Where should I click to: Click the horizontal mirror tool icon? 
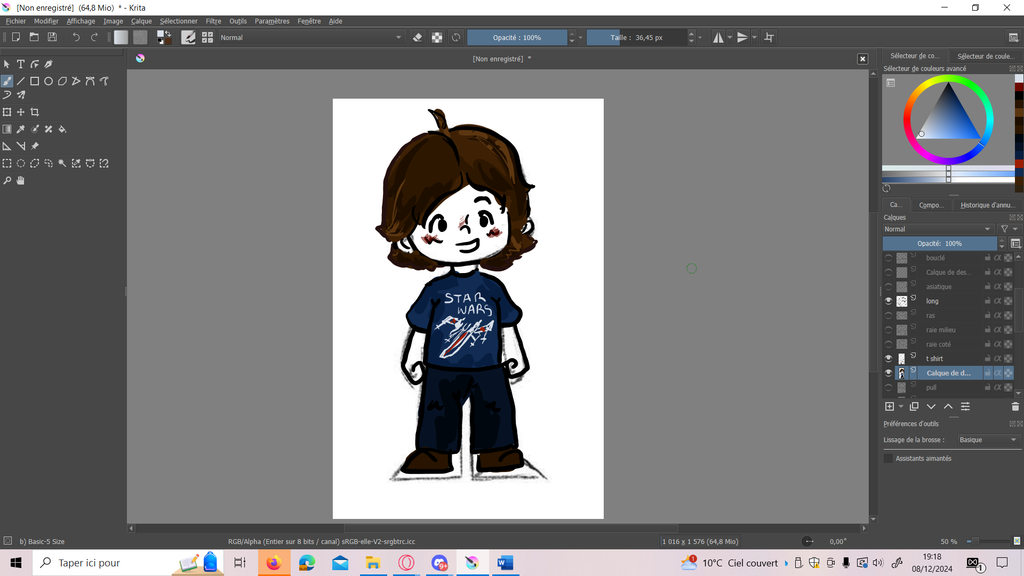[x=718, y=37]
